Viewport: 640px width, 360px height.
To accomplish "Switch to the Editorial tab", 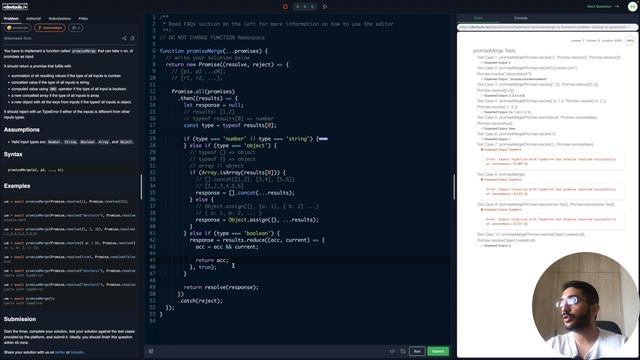I will (x=33, y=18).
